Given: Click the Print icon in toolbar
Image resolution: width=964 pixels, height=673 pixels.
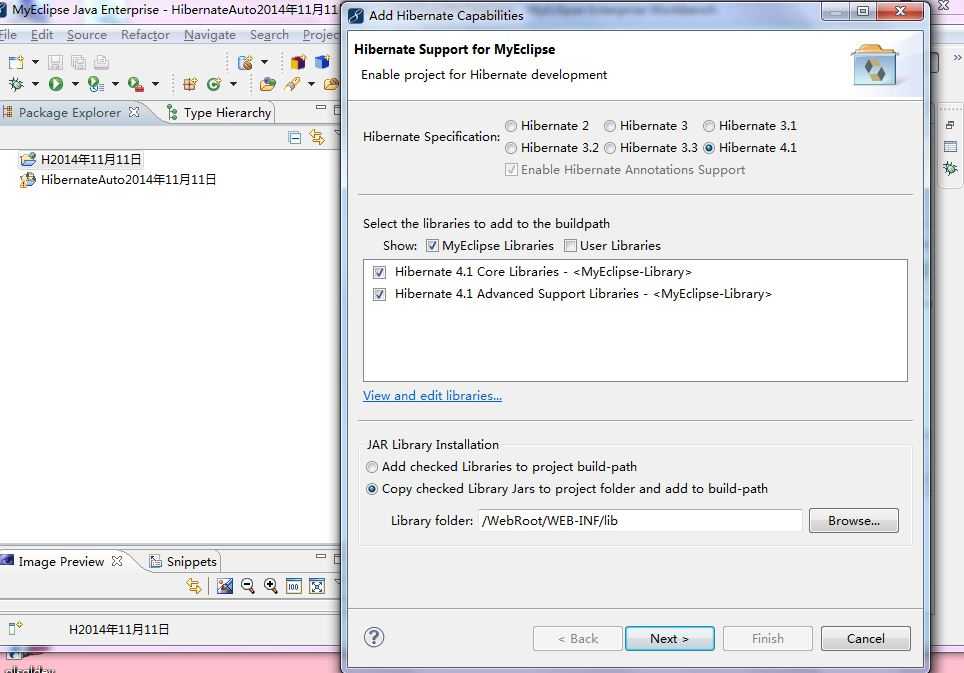Looking at the screenshot, I should tap(101, 62).
